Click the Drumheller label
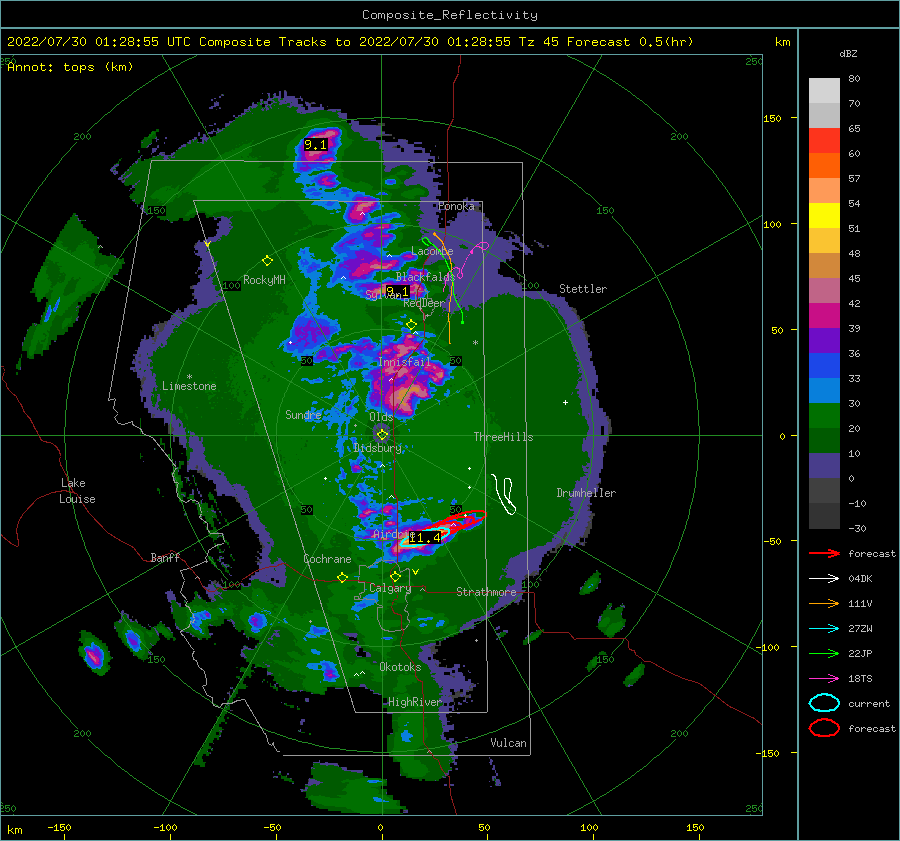 (586, 493)
